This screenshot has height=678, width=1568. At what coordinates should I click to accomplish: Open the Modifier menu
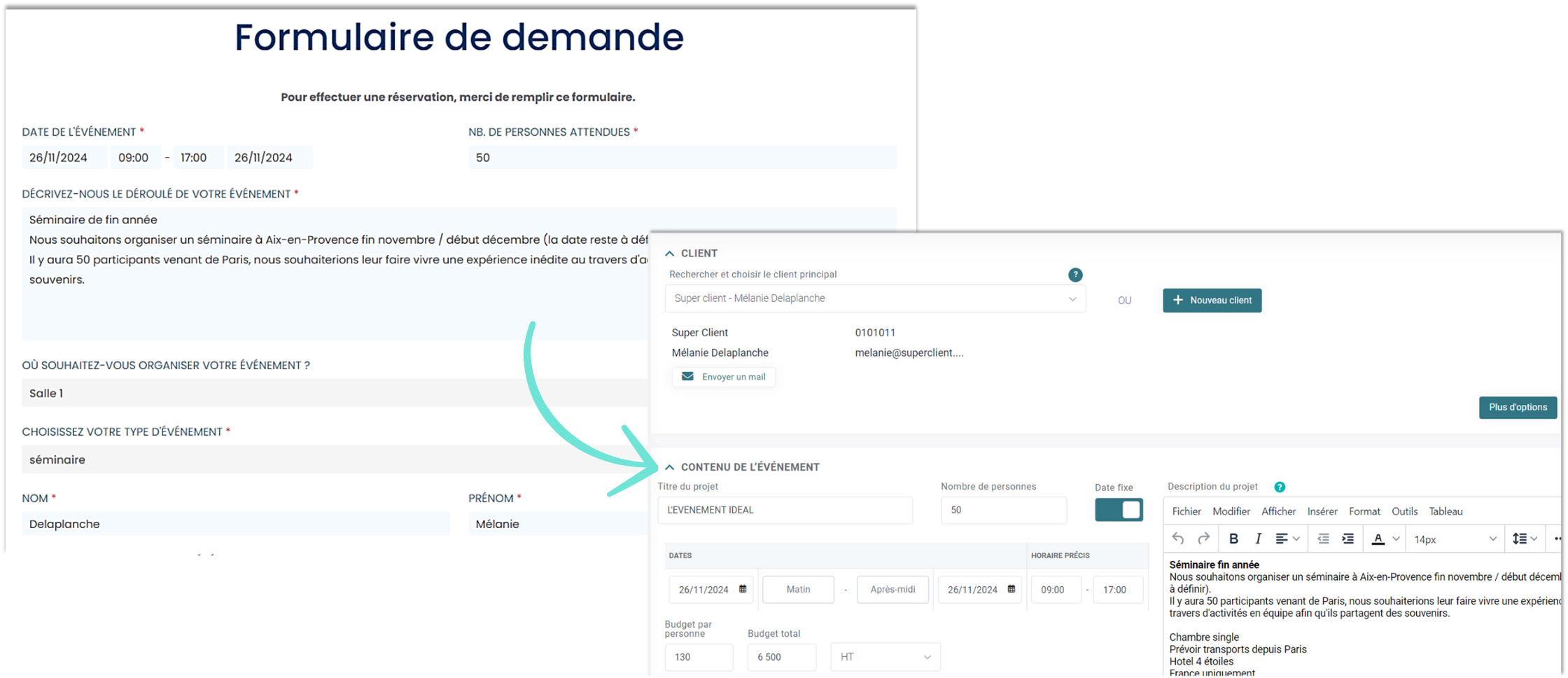tap(1231, 511)
